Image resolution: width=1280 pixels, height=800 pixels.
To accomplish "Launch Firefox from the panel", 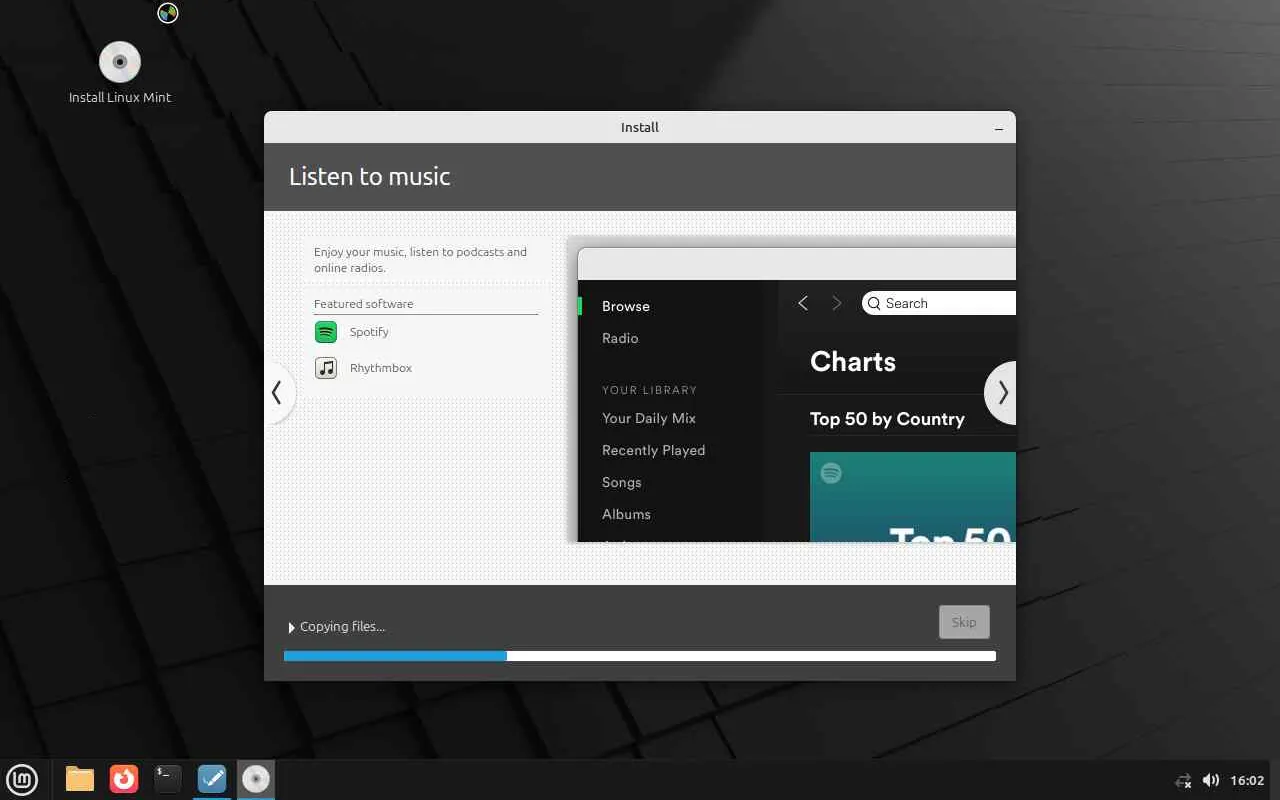I will 124,779.
